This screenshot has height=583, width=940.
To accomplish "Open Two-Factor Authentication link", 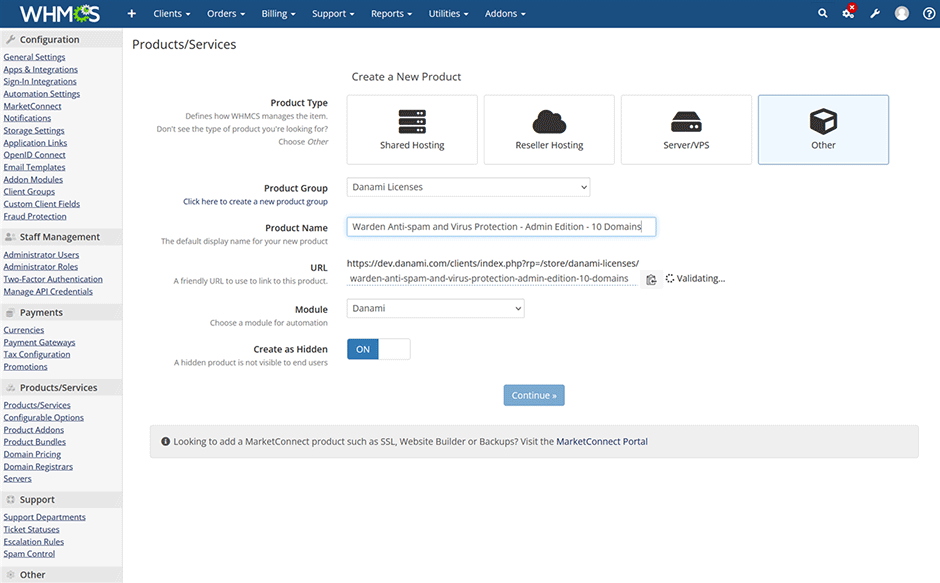I will pos(53,279).
